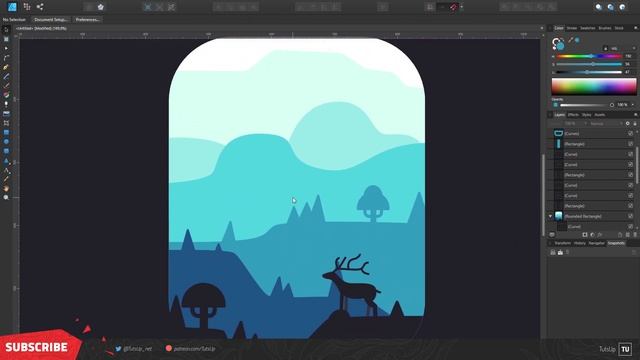Viewport: 640px width, 360px height.
Task: Toggle the Edit All Layers icon
Action: [552, 235]
